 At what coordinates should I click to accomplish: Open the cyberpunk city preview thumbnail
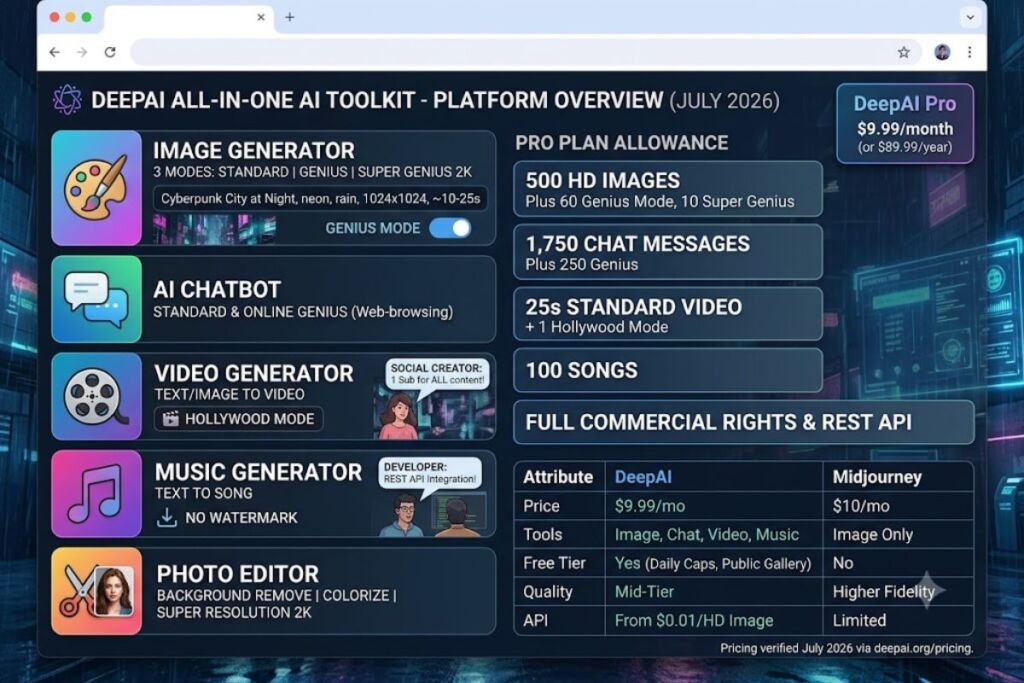pyautogui.click(x=214, y=229)
